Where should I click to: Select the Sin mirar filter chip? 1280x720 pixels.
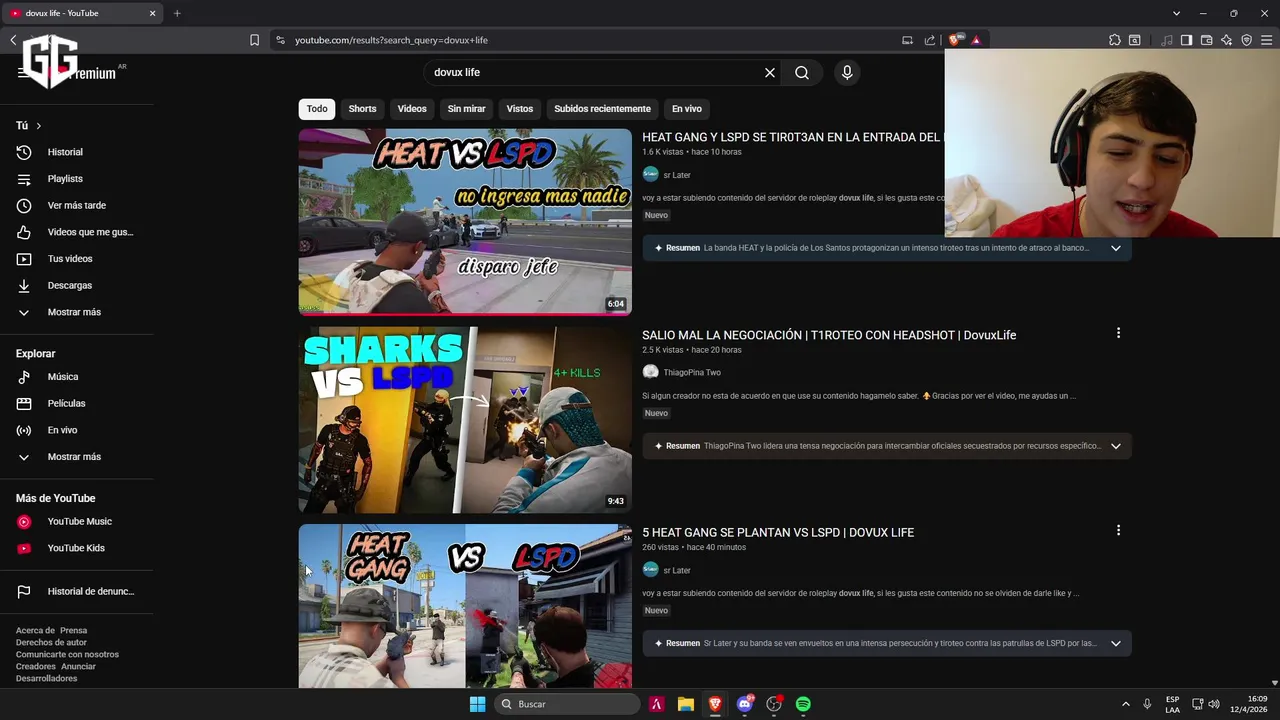pyautogui.click(x=466, y=108)
